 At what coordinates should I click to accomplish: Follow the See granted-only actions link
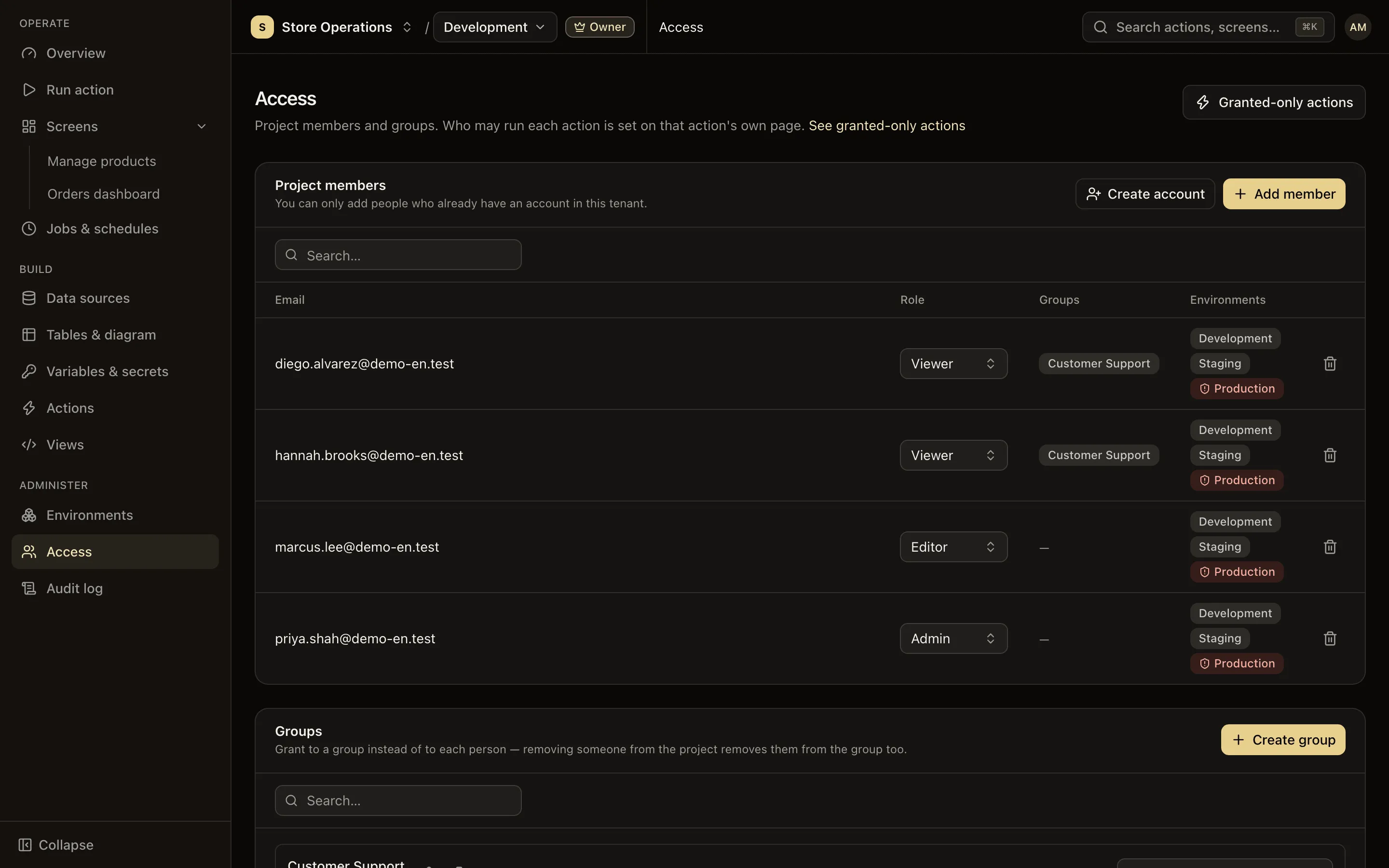[887, 126]
